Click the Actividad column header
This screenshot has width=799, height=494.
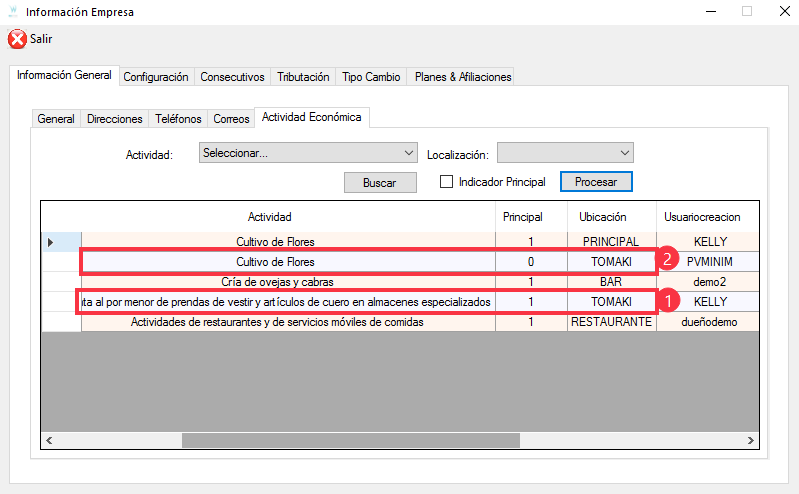click(269, 217)
